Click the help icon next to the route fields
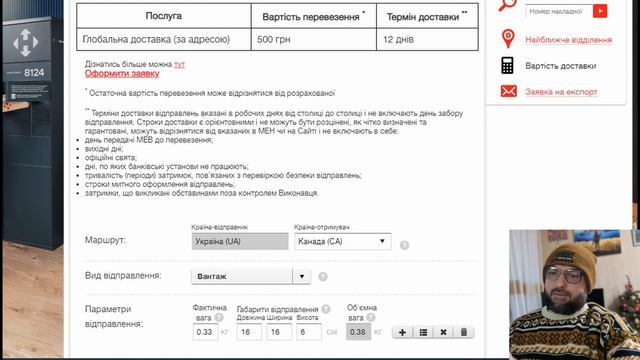Screen dimensions: 640x360 pos(404,245)
